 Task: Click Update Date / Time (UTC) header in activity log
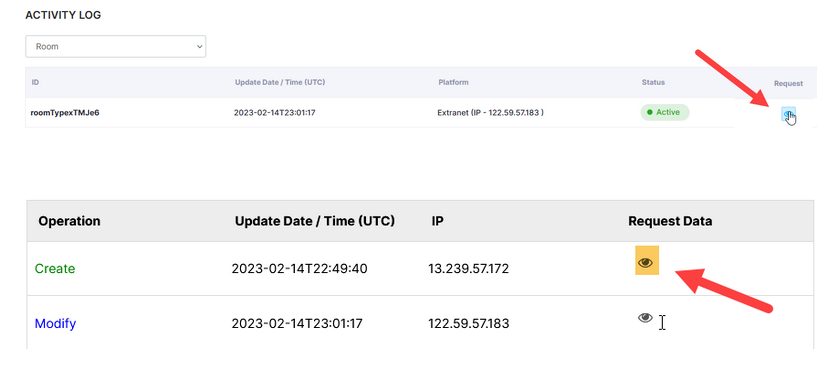(x=280, y=82)
